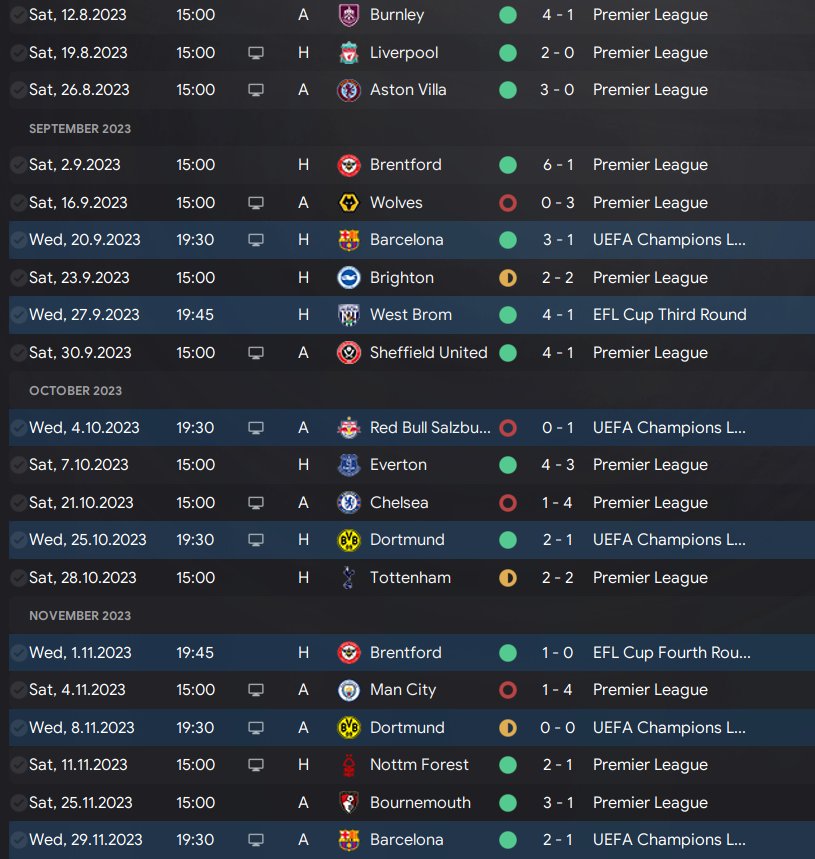Click the red loss indicator for Chelsea match

coord(508,502)
